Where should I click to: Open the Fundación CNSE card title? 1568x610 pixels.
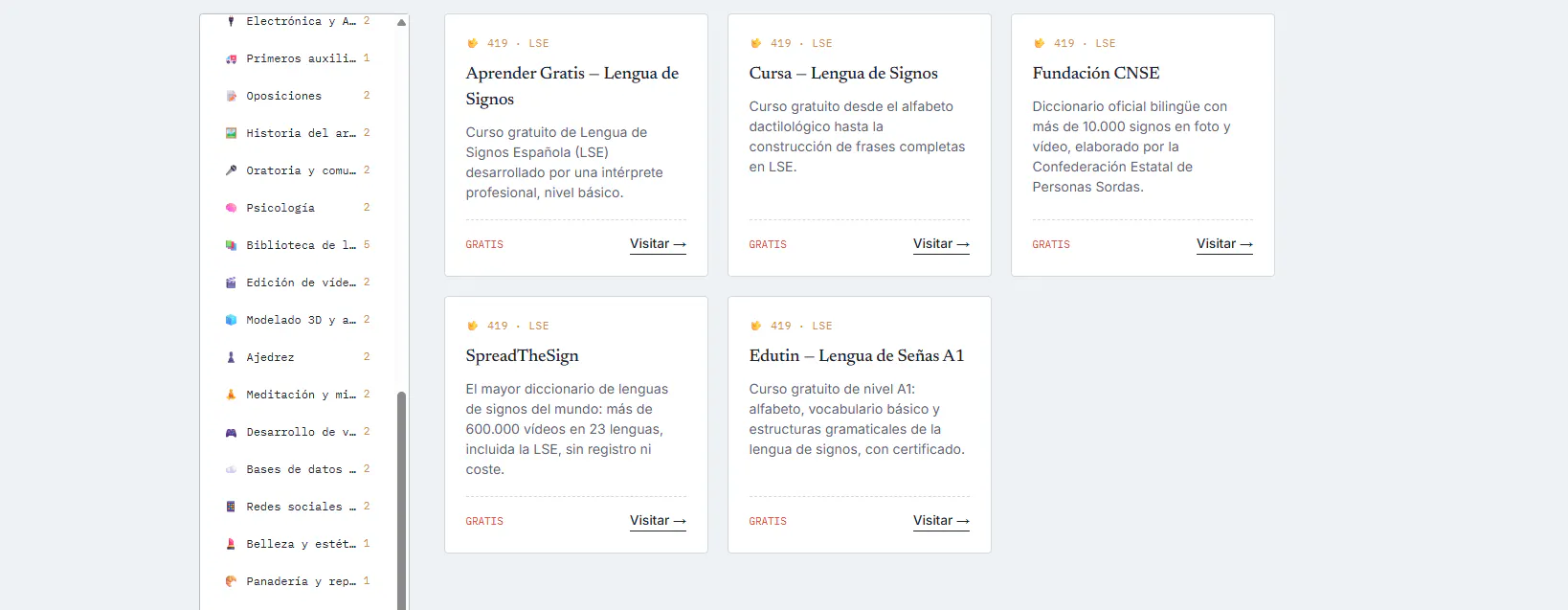coord(1096,73)
